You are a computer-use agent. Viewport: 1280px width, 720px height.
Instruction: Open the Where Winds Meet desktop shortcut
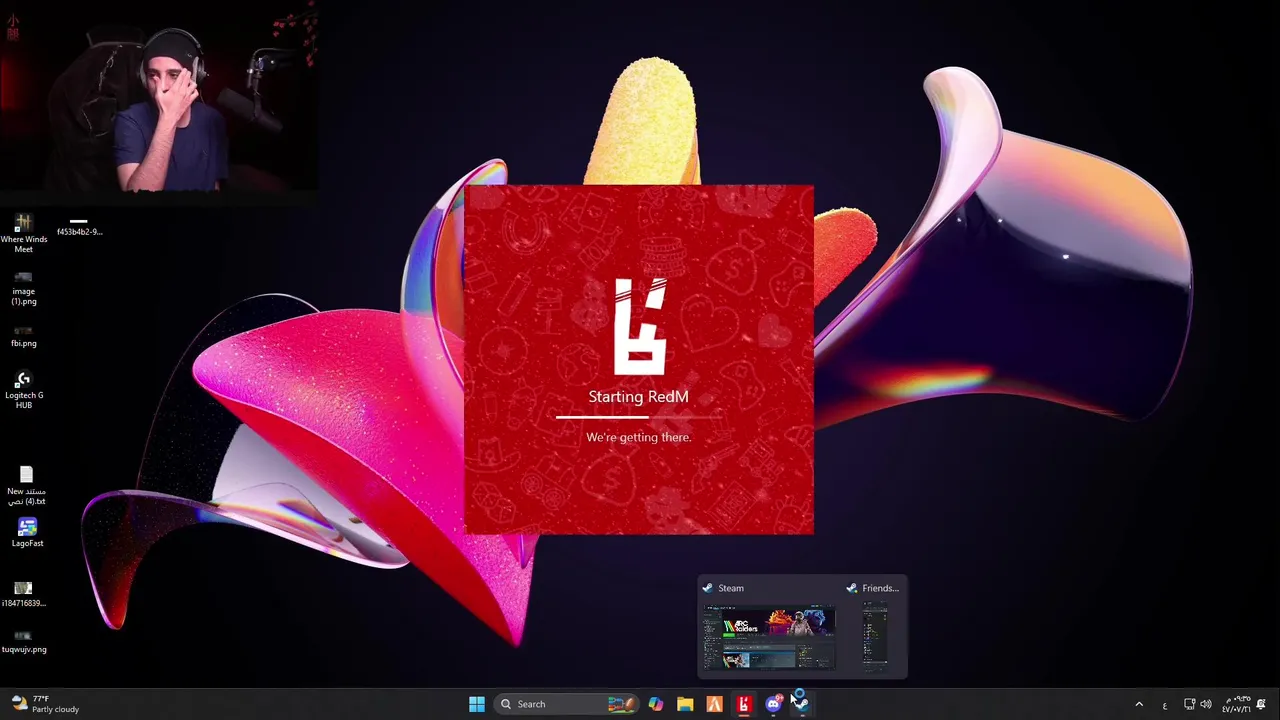(x=23, y=232)
